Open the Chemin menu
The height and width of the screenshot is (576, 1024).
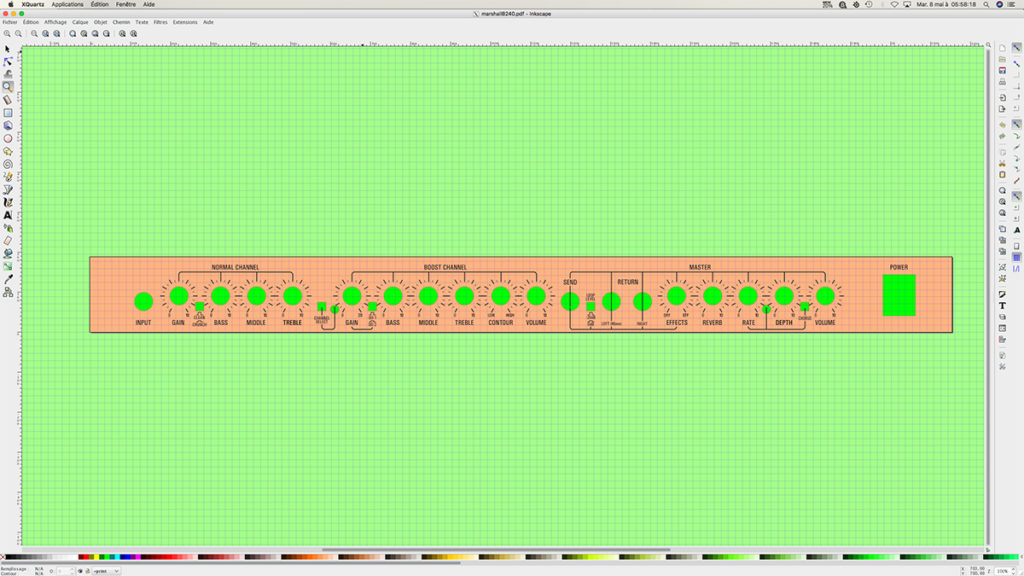[x=121, y=22]
